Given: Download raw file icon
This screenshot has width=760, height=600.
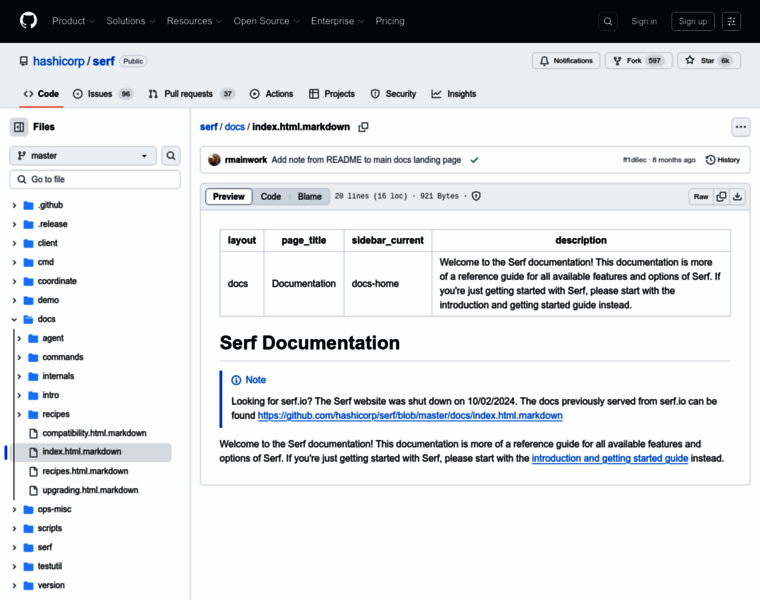Looking at the screenshot, I should pyautogui.click(x=737, y=197).
